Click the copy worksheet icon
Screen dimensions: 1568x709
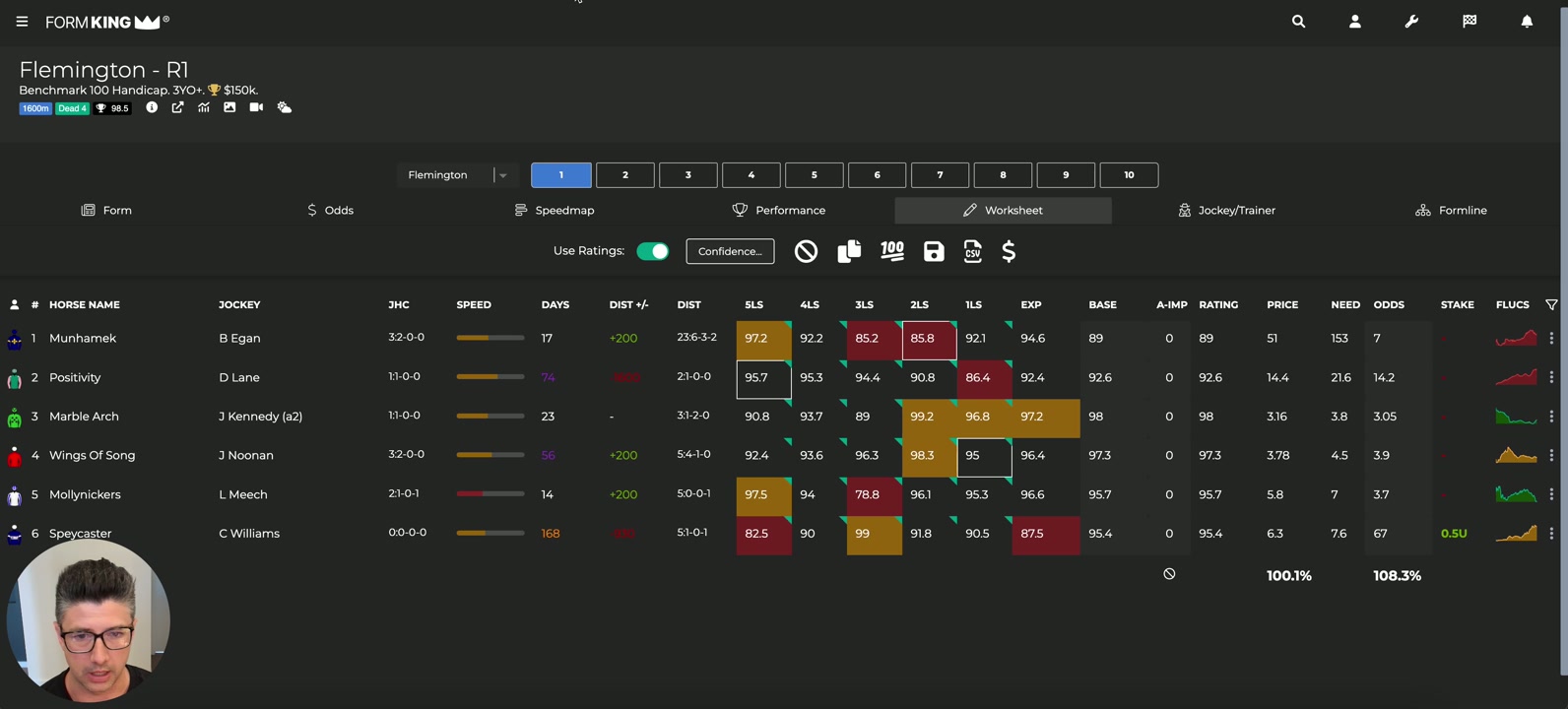[x=849, y=252]
